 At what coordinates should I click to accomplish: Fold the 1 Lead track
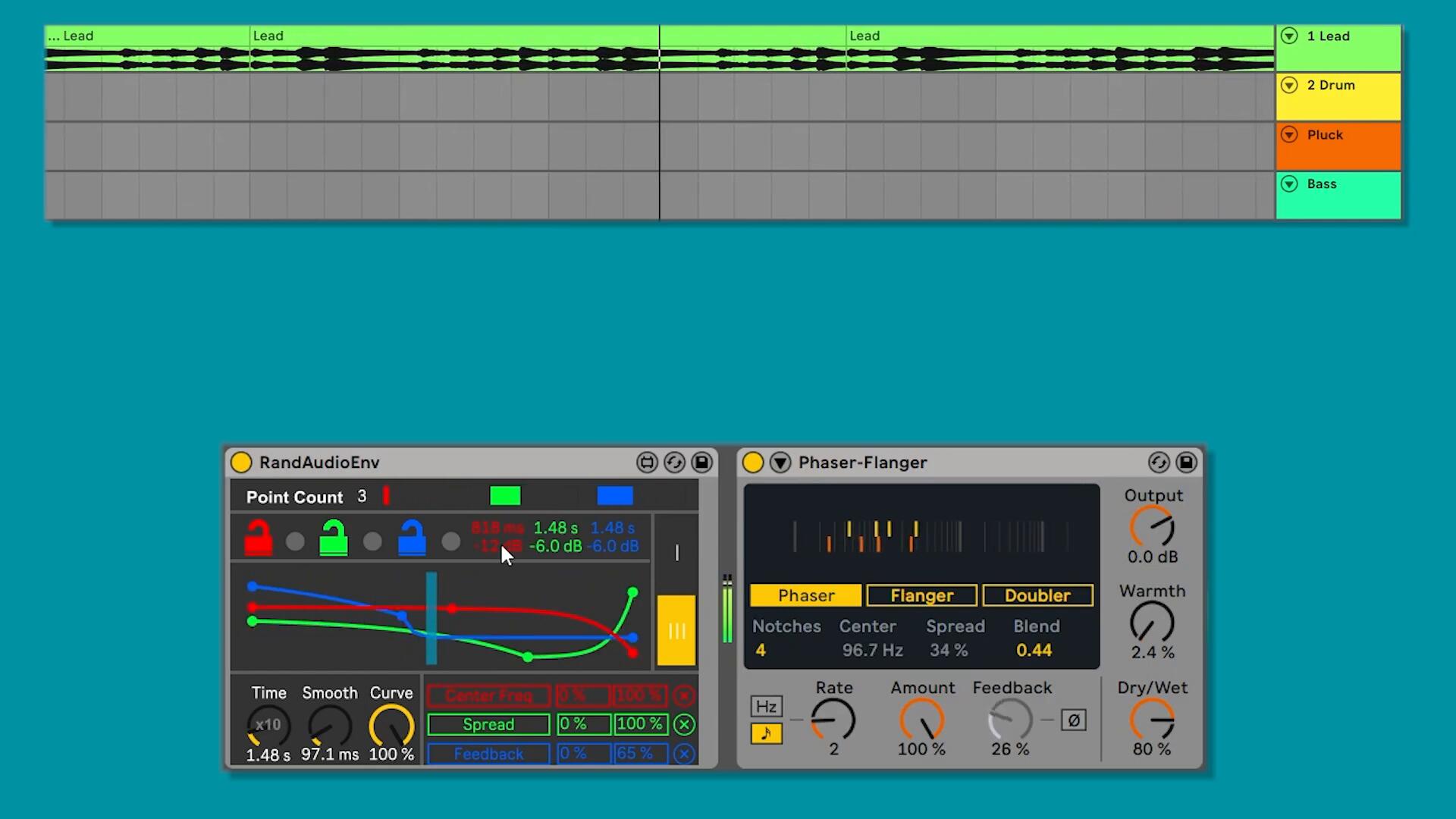(1289, 36)
